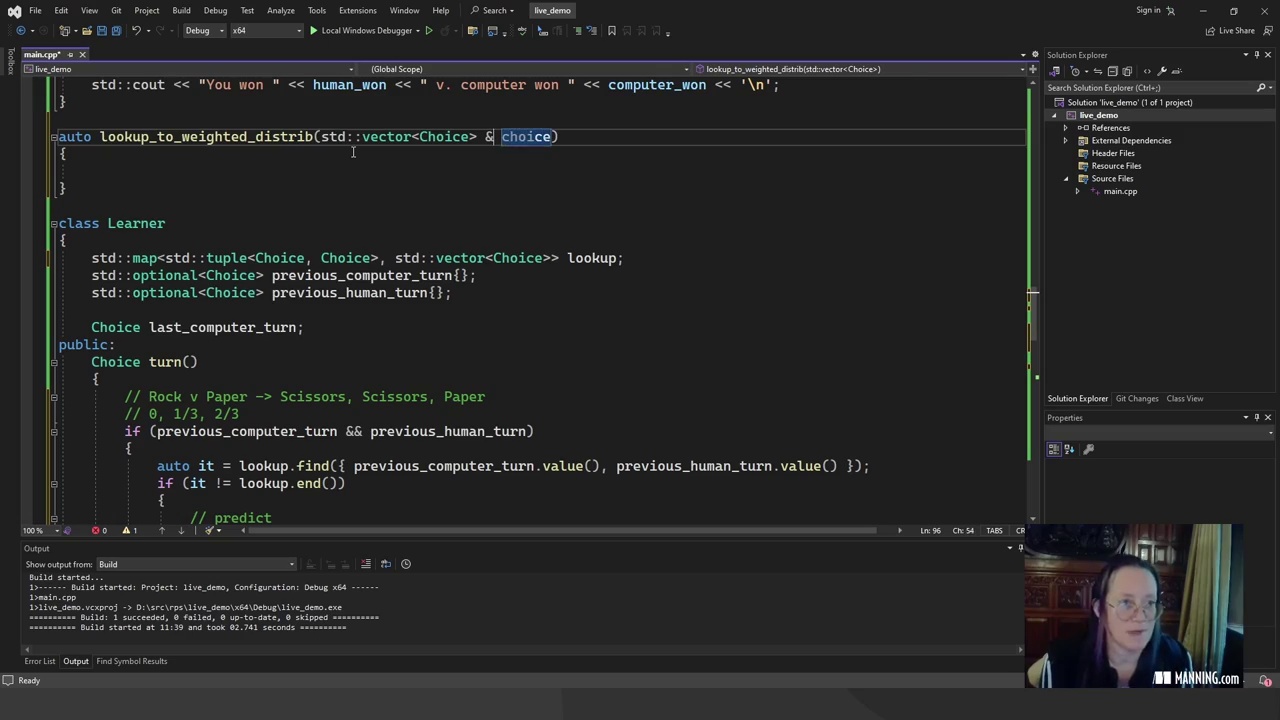Open the Analyze menu

point(280,11)
